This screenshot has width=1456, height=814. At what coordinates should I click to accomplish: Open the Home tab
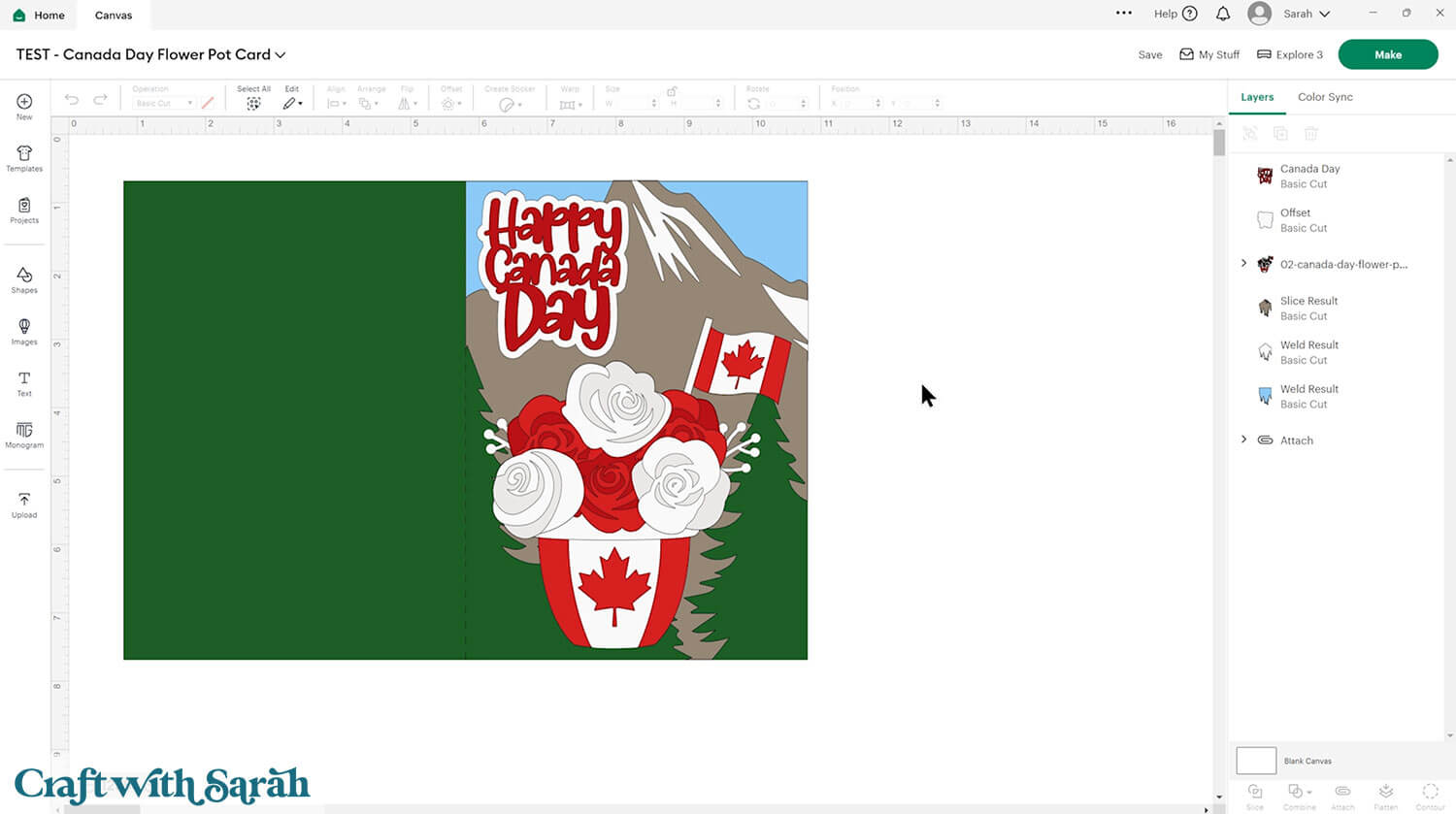[39, 15]
